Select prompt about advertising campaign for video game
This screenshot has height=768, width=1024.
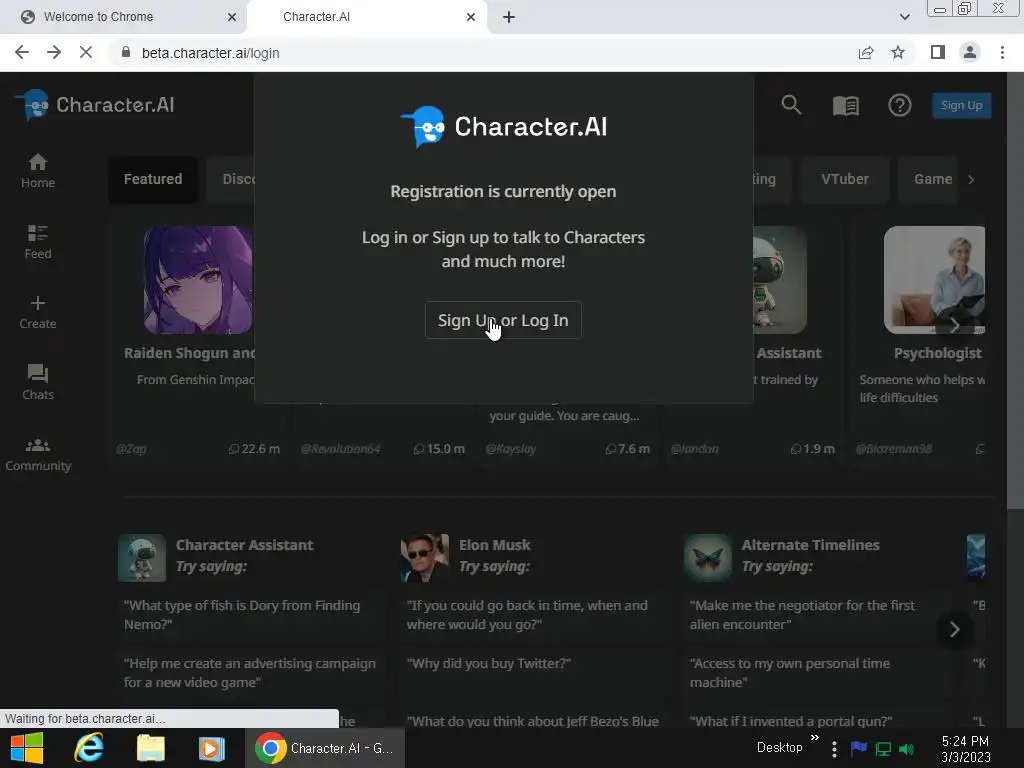point(249,673)
